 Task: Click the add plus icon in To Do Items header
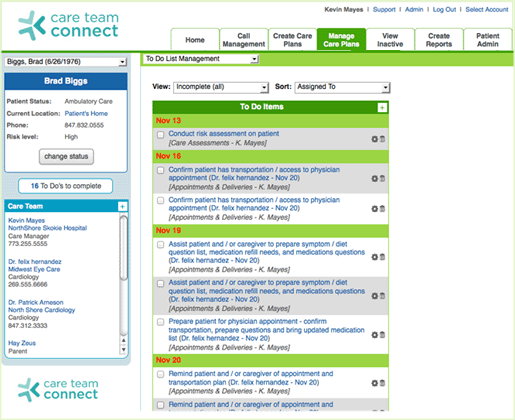(x=382, y=108)
